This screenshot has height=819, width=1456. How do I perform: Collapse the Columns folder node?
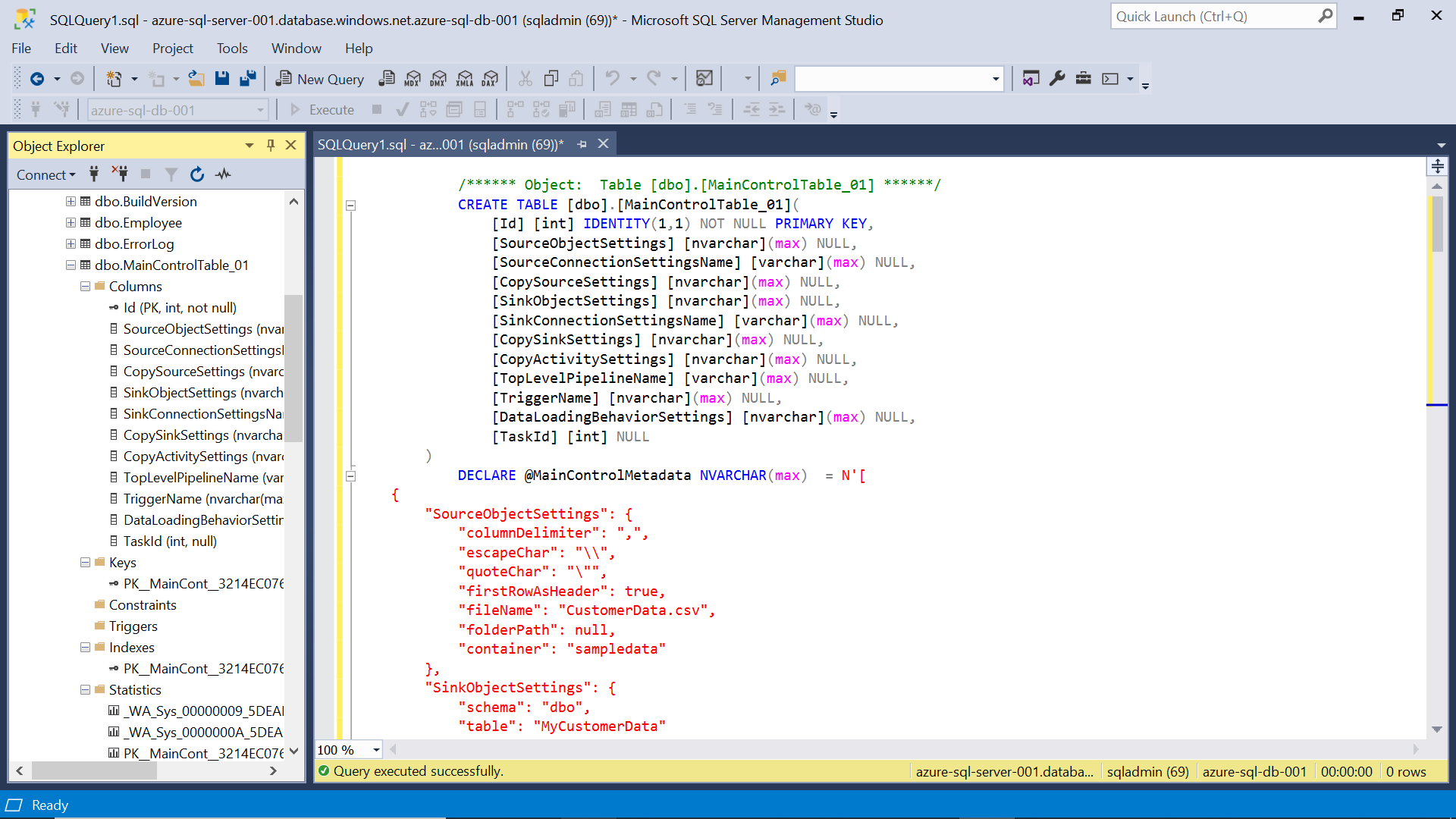86,287
